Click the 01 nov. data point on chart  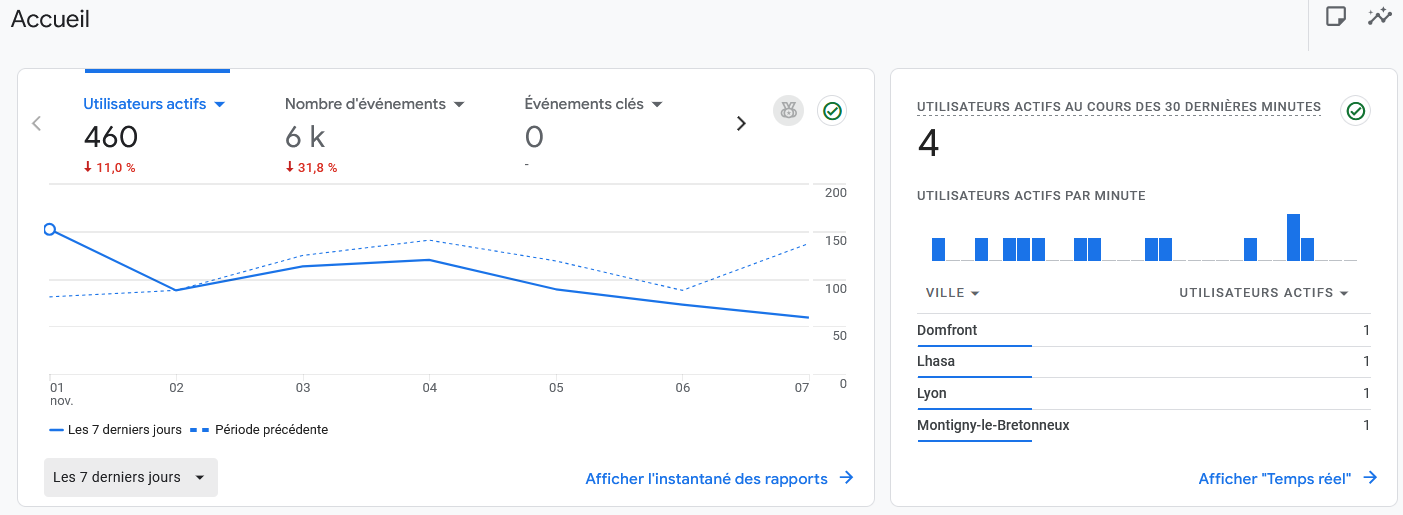point(50,229)
